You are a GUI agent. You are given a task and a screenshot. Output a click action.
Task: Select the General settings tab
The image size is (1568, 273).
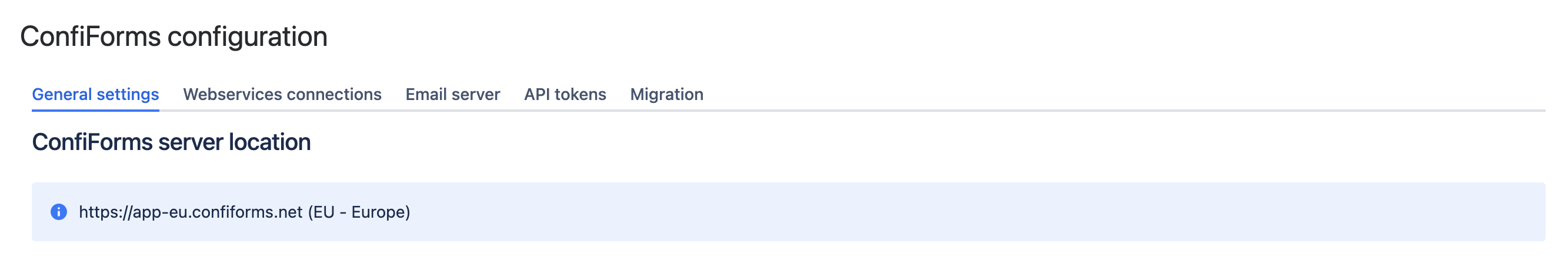[95, 95]
